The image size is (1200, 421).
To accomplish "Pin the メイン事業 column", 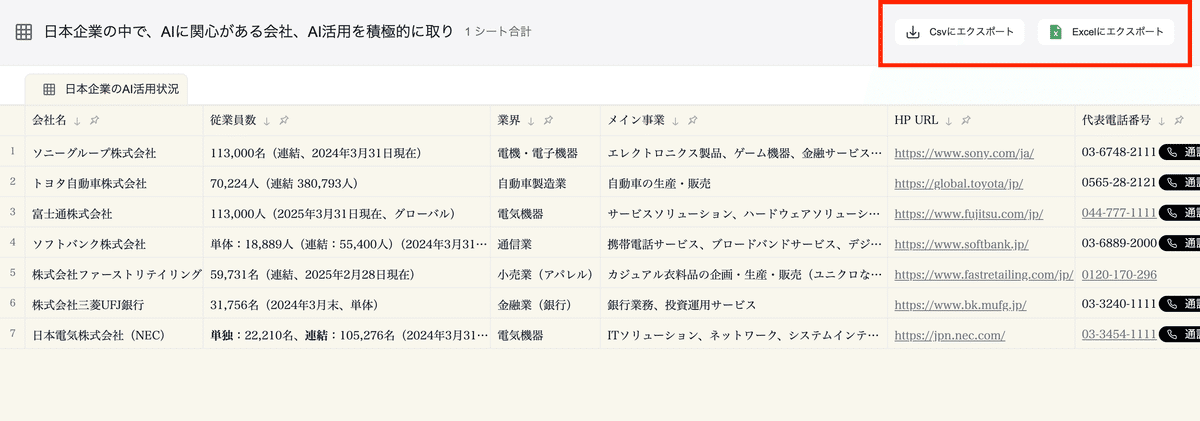I will (691, 120).
